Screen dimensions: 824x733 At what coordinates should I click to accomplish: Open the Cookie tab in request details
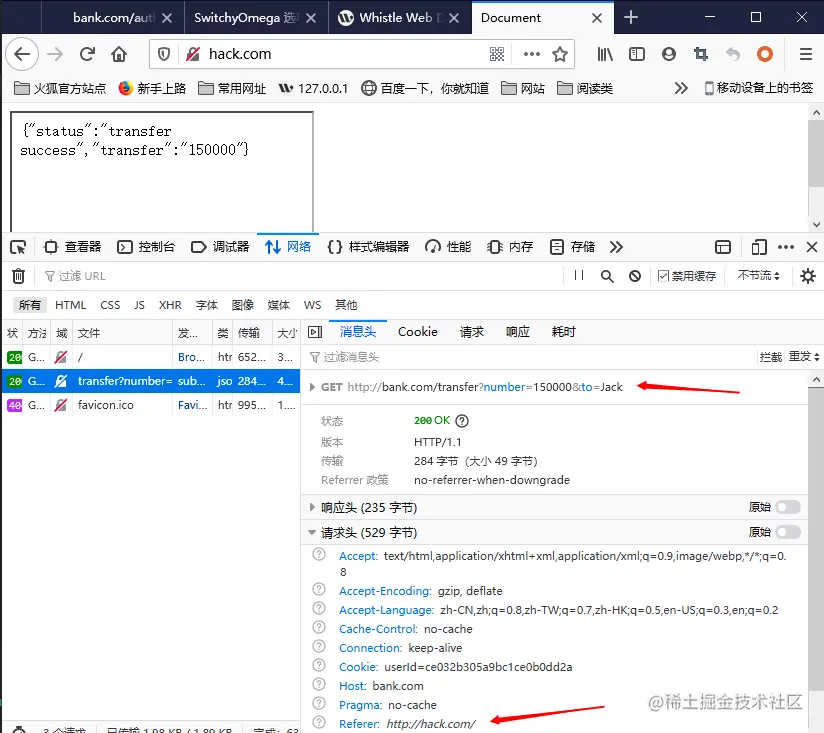418,332
